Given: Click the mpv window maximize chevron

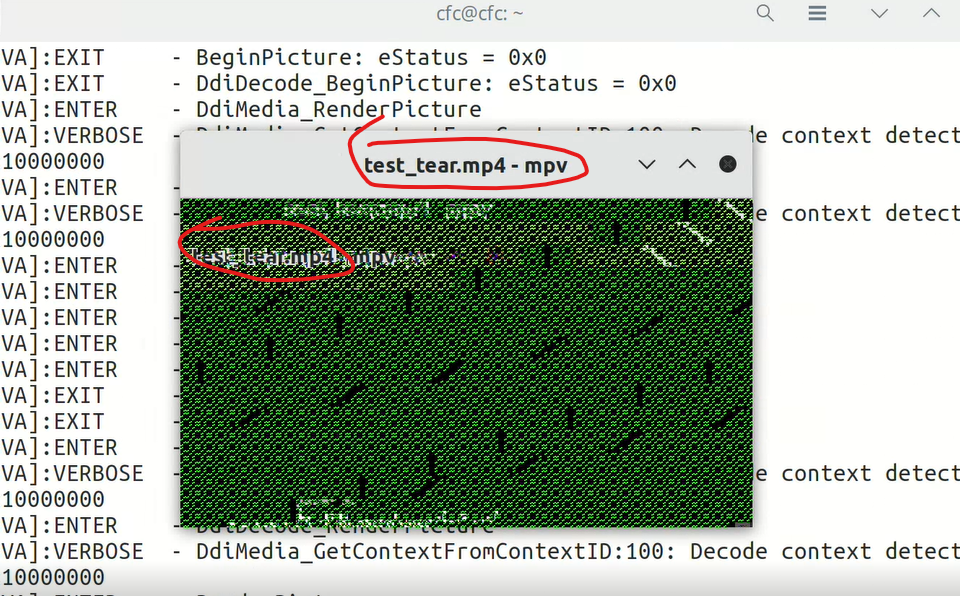Looking at the screenshot, I should point(687,164).
